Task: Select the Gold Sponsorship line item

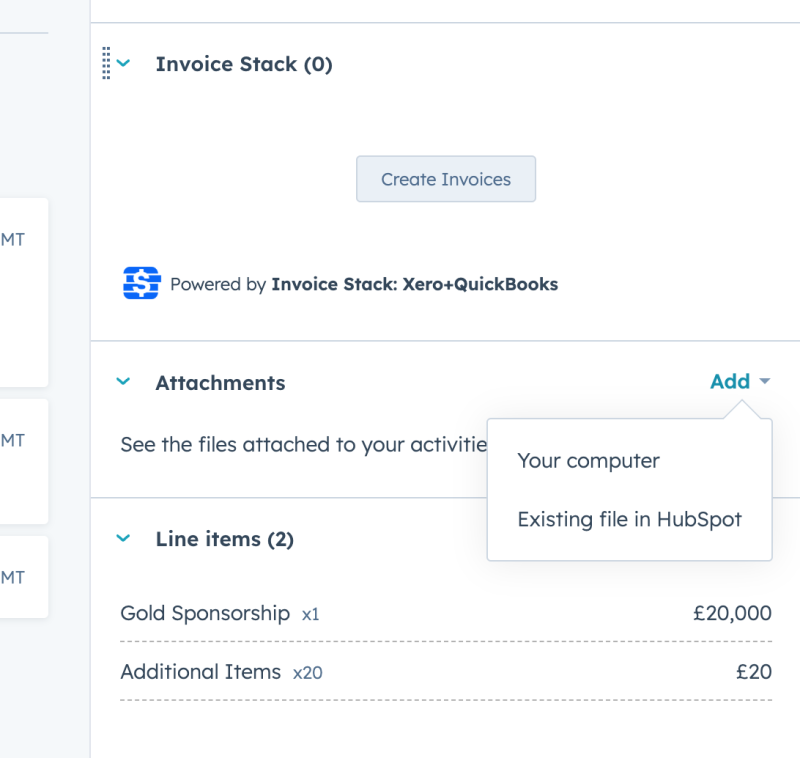Action: pos(205,613)
